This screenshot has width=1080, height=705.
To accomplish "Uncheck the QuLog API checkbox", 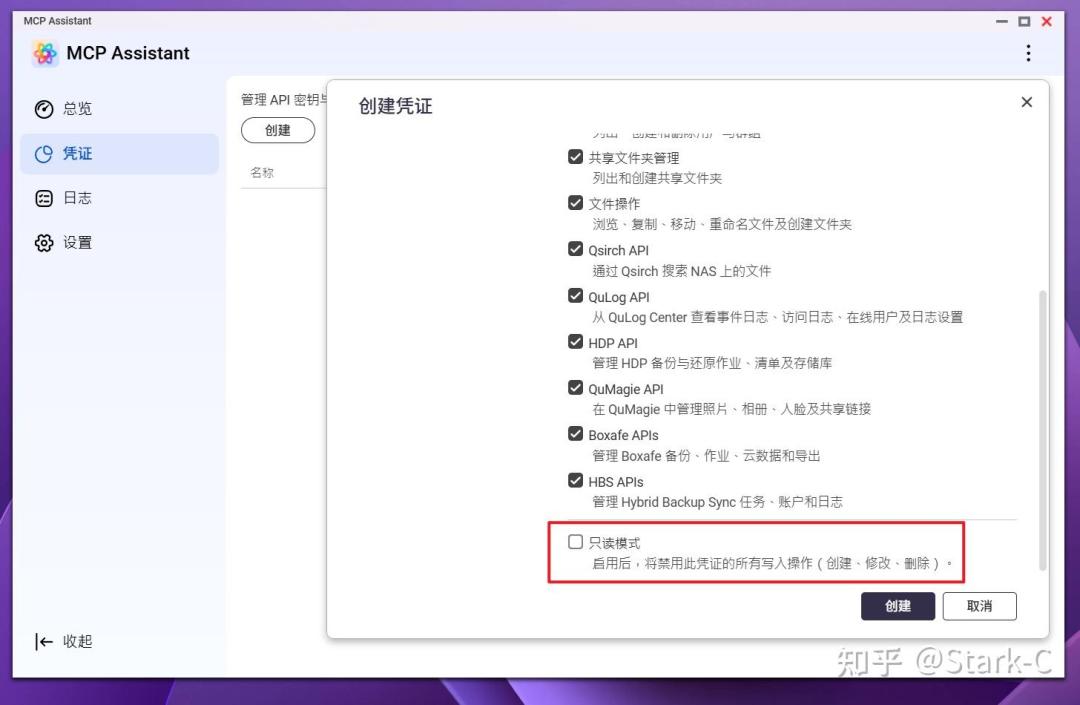I will coord(575,295).
